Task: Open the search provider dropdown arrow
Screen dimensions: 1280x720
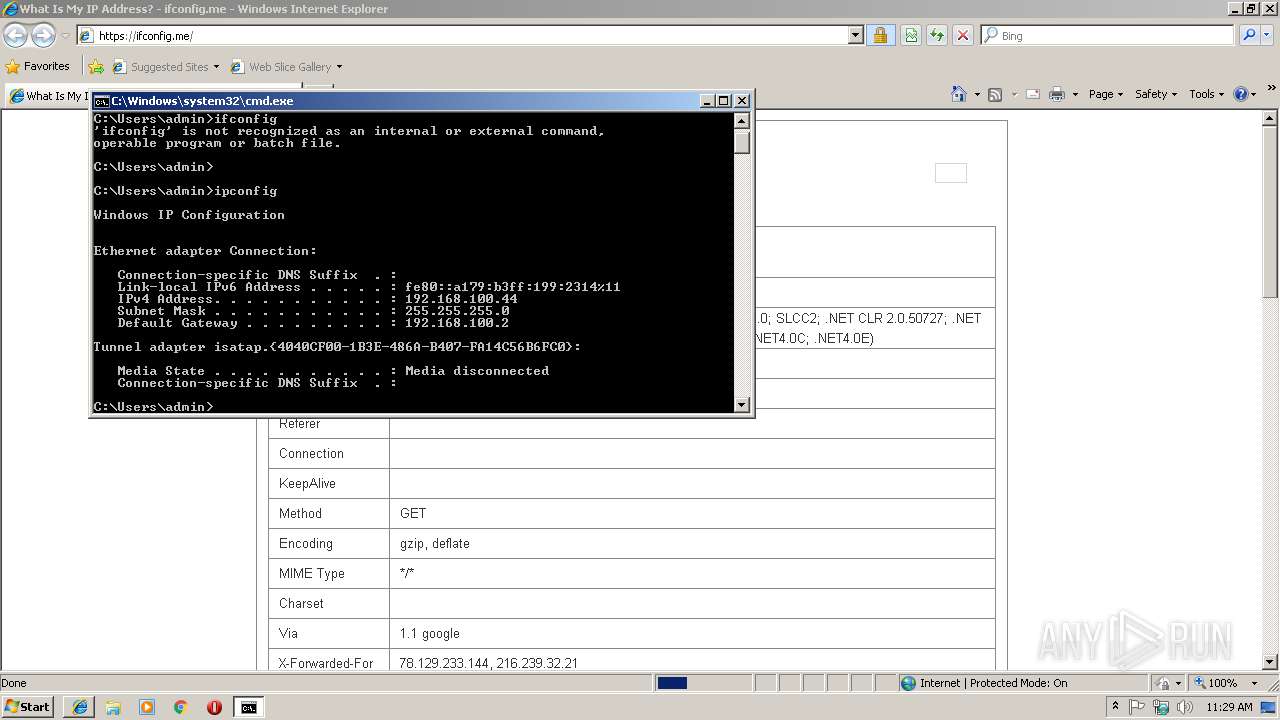Action: point(1266,35)
